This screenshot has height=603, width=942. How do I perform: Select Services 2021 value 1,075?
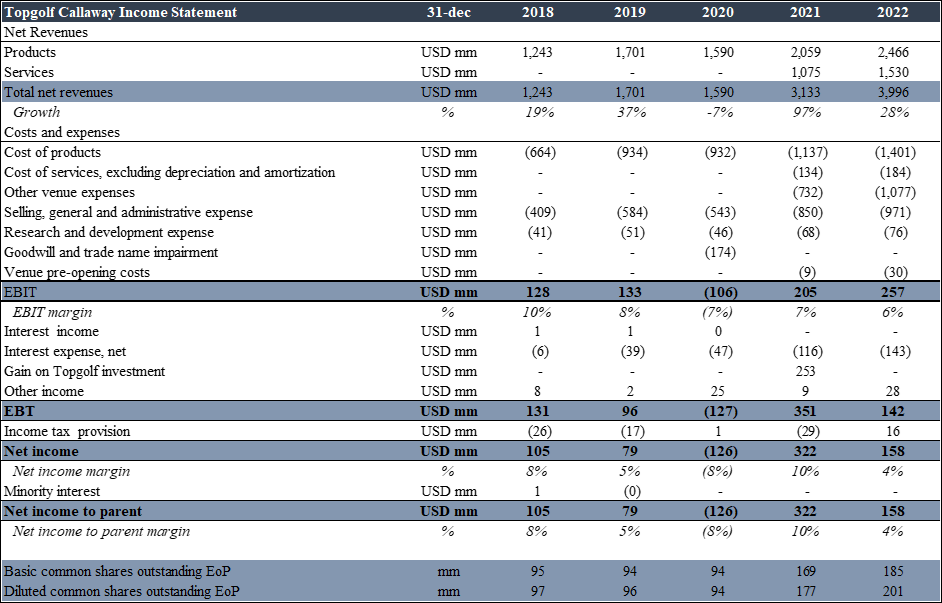(x=805, y=72)
